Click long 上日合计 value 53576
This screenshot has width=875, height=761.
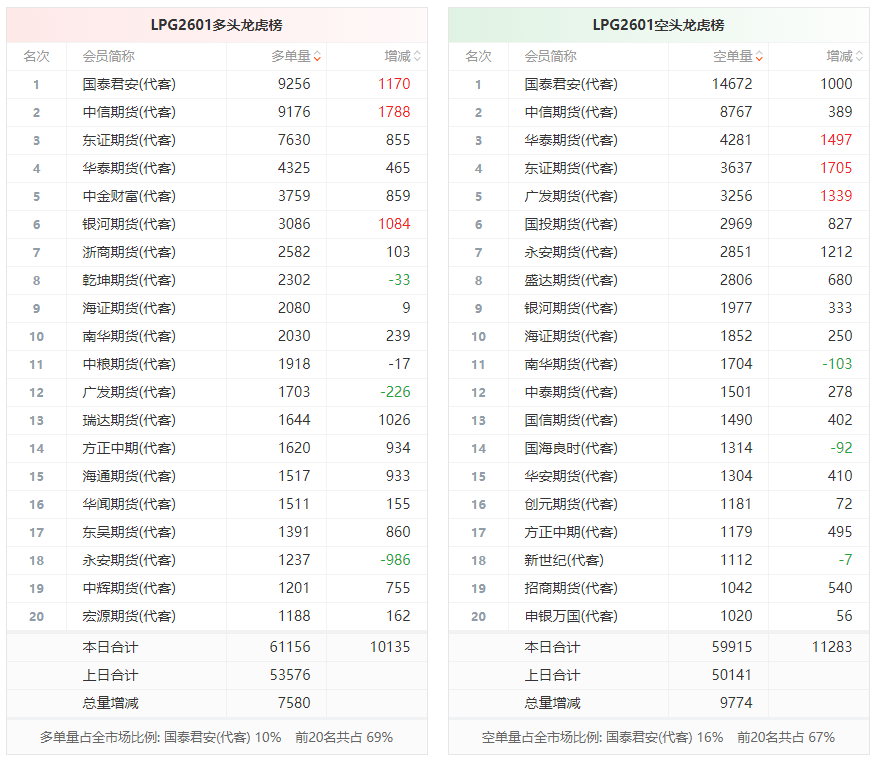[x=290, y=675]
